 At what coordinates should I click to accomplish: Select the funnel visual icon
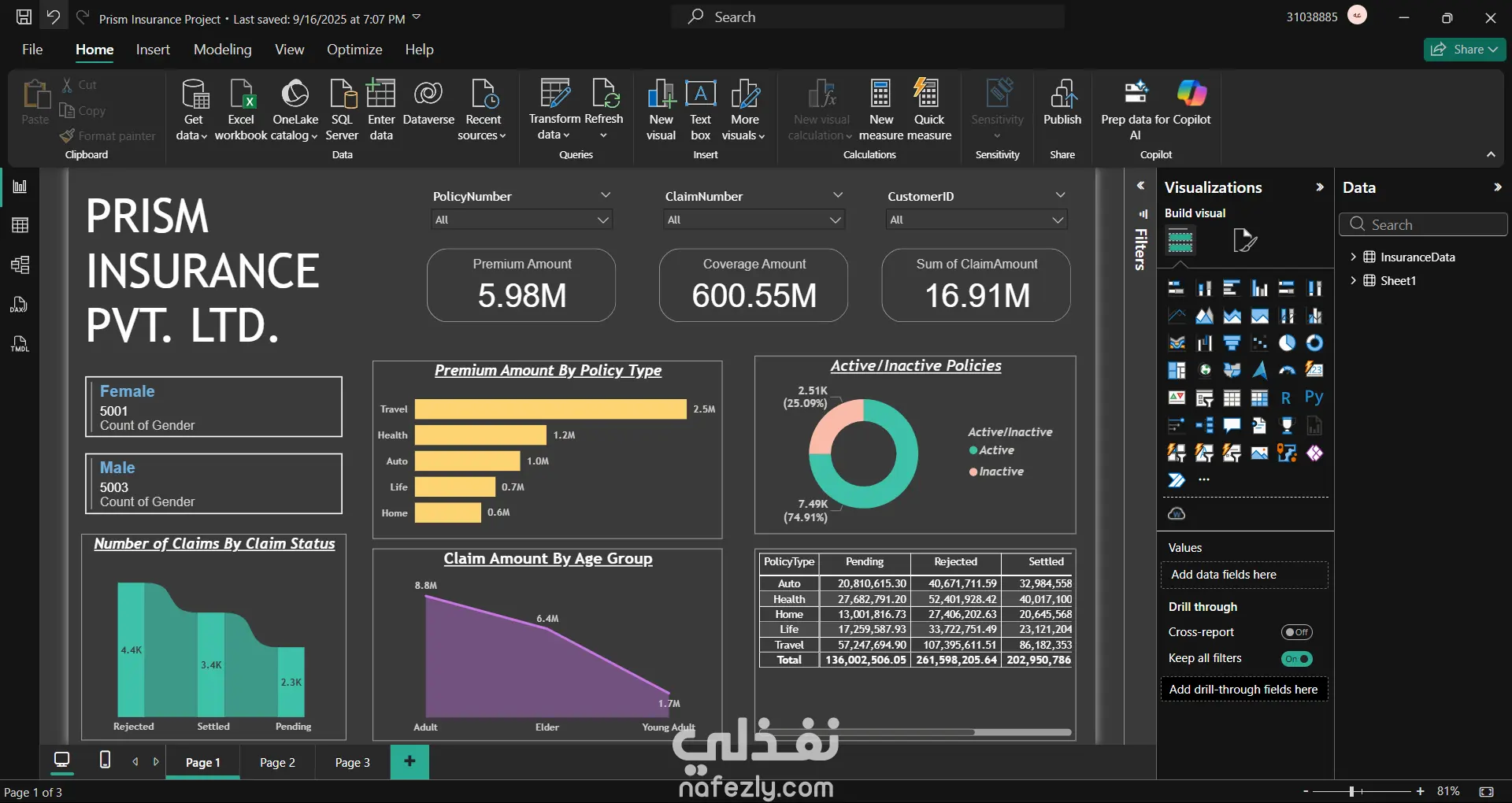coord(1232,343)
